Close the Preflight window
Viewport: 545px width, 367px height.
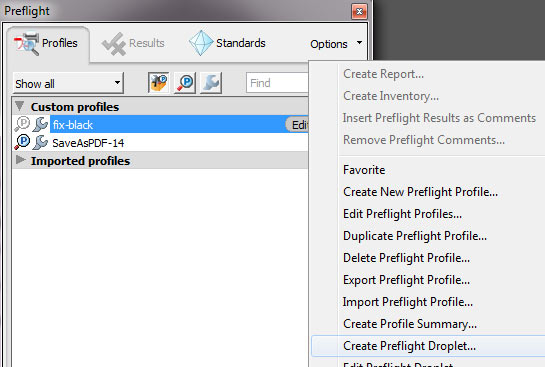tap(359, 12)
